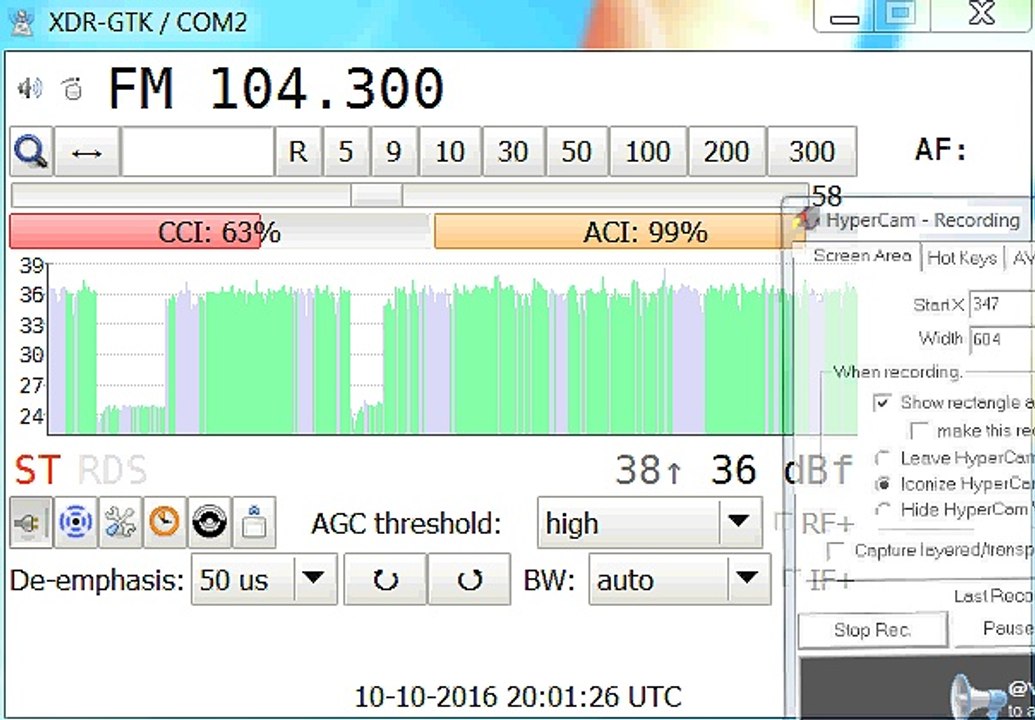
Task: Select the 9 step button
Action: pos(394,152)
